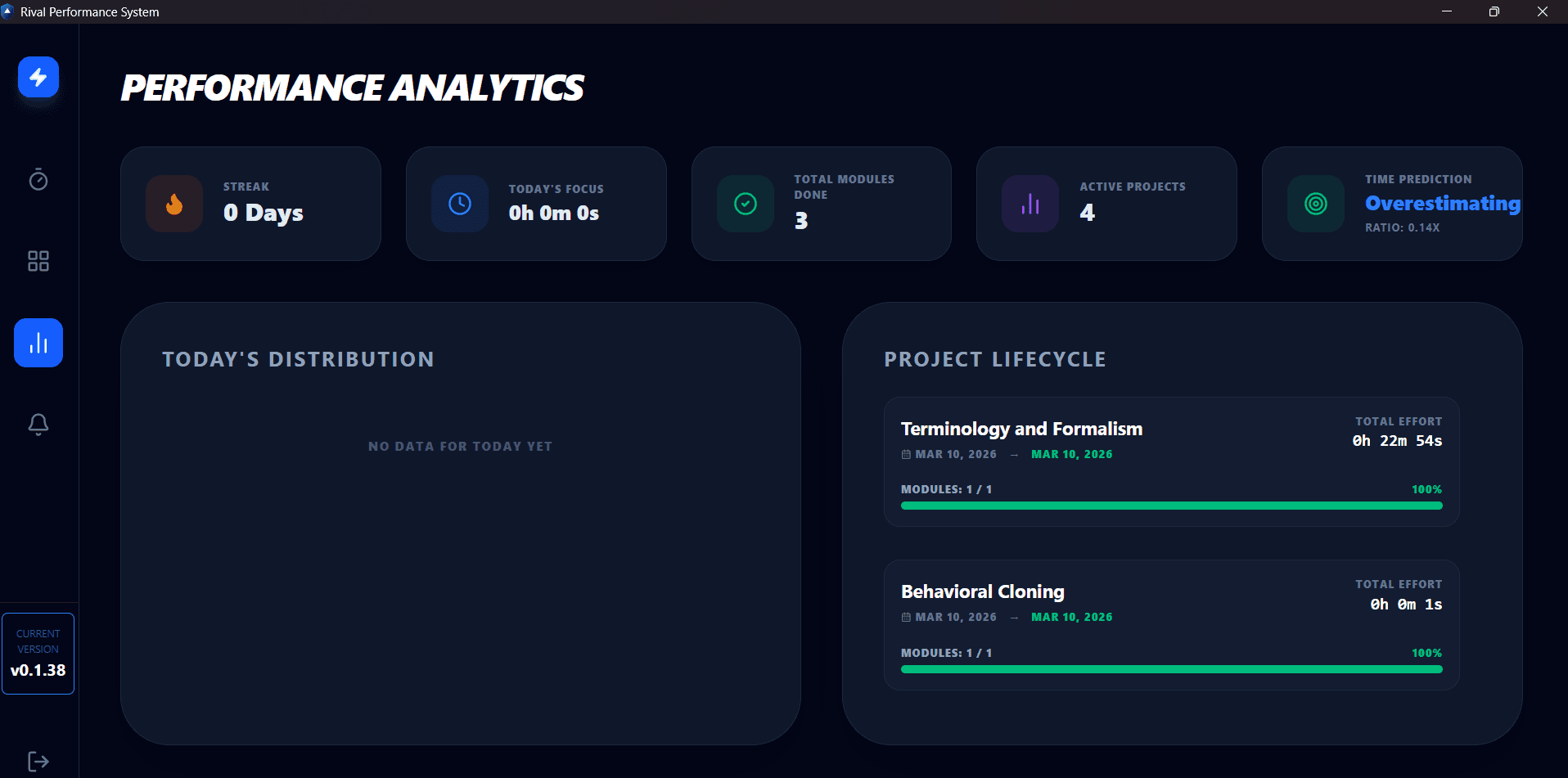Click the Current Version v0.1.38 box

tap(38, 654)
